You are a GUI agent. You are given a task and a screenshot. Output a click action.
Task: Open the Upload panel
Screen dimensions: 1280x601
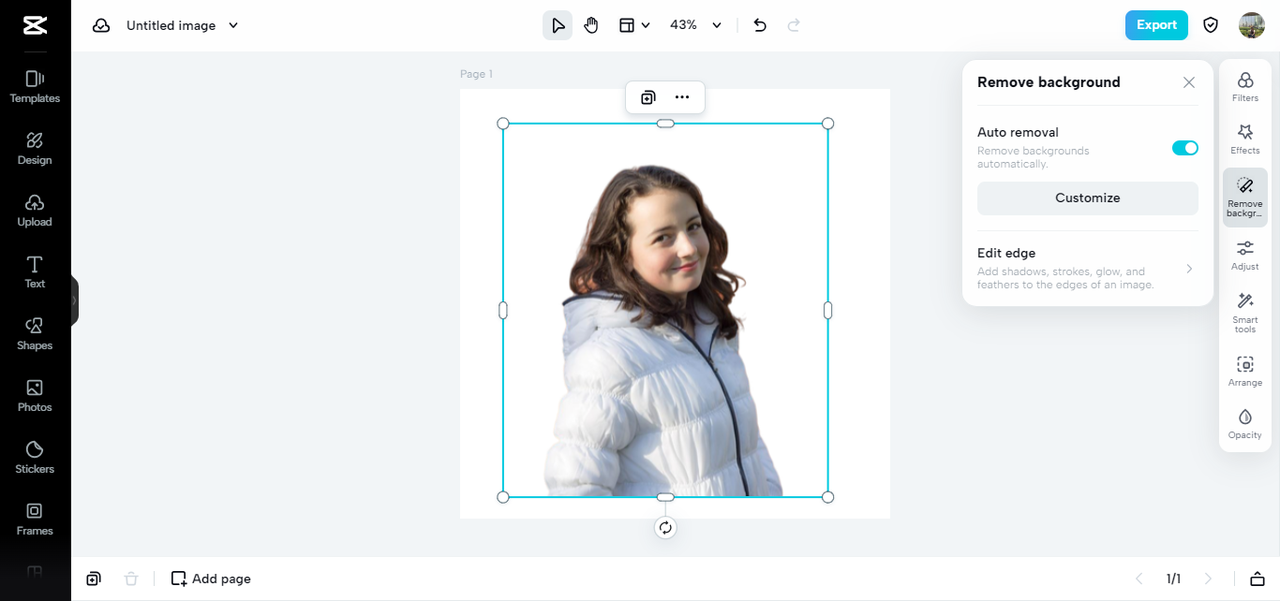coord(35,211)
